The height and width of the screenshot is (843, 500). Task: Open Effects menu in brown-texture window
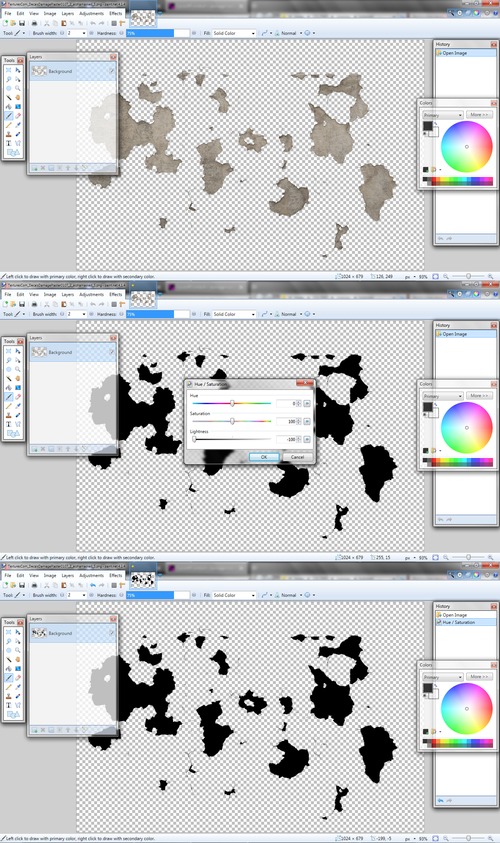(x=116, y=13)
